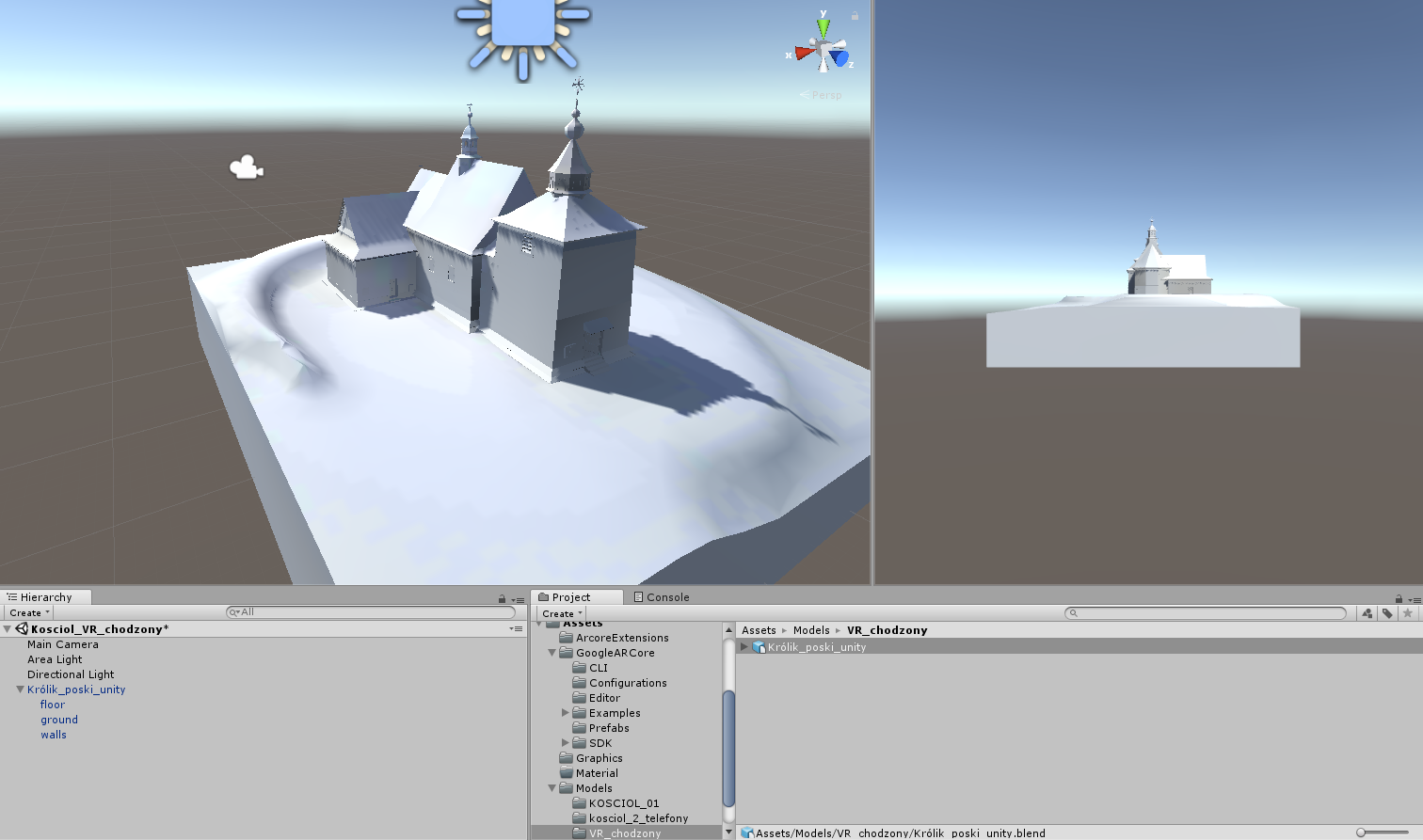Image resolution: width=1423 pixels, height=840 pixels.
Task: Toggle the Hierarchy panel lock
Action: coord(502,598)
